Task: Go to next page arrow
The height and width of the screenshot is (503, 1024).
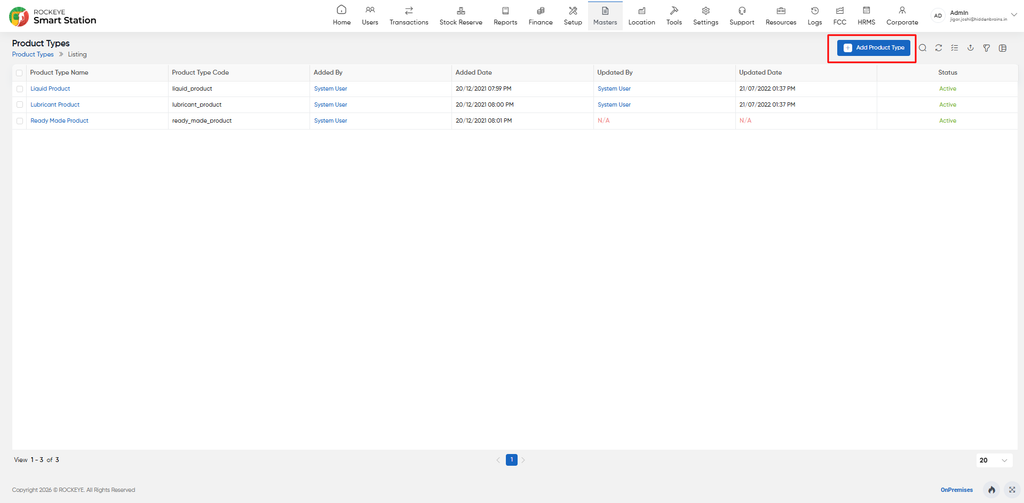Action: coord(523,460)
